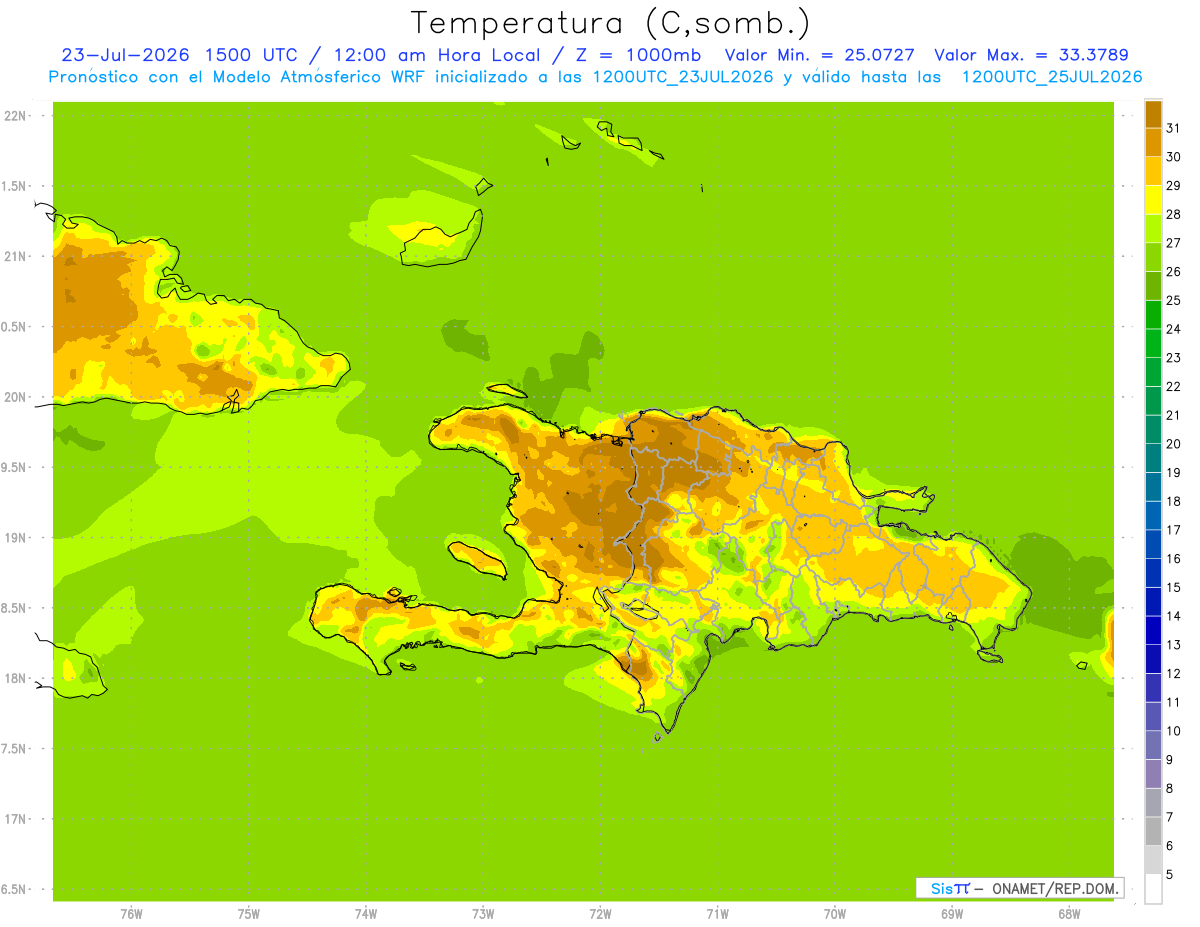The image size is (1200, 927).
Task: Click the "76W" longitude axis label
Action: [131, 914]
